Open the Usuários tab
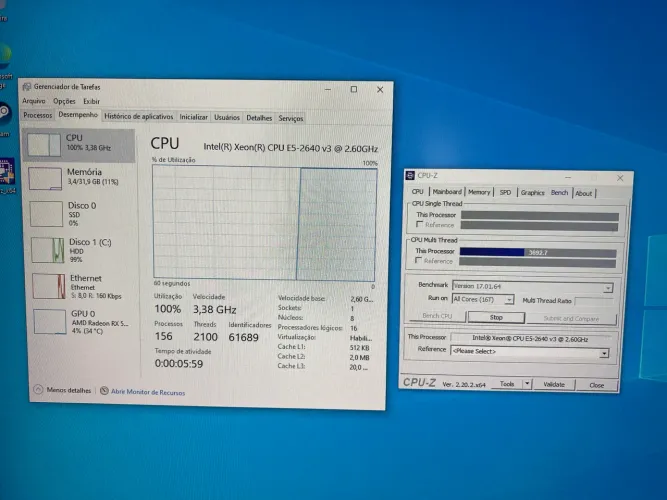This screenshot has width=667, height=500. 227,117
